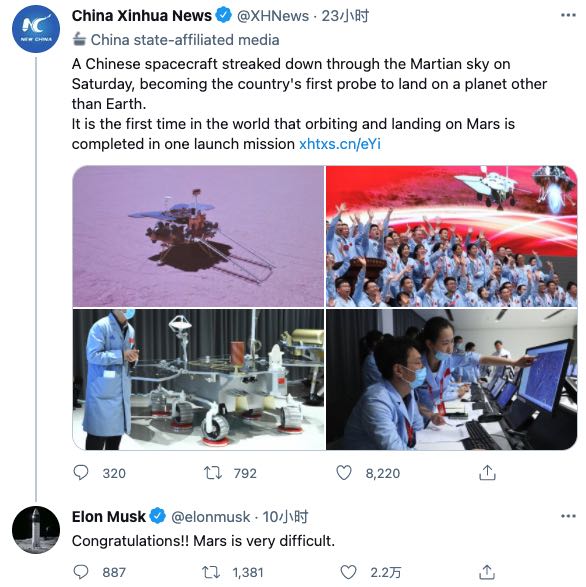
Task: Open more options menu on Elon Musk tweet
Action: coord(568,516)
